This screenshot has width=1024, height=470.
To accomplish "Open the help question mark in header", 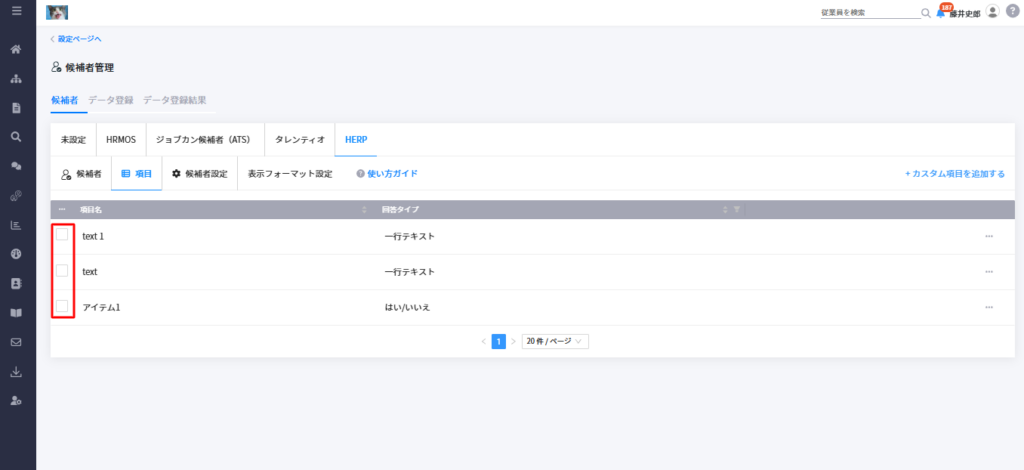I will click(x=1012, y=12).
